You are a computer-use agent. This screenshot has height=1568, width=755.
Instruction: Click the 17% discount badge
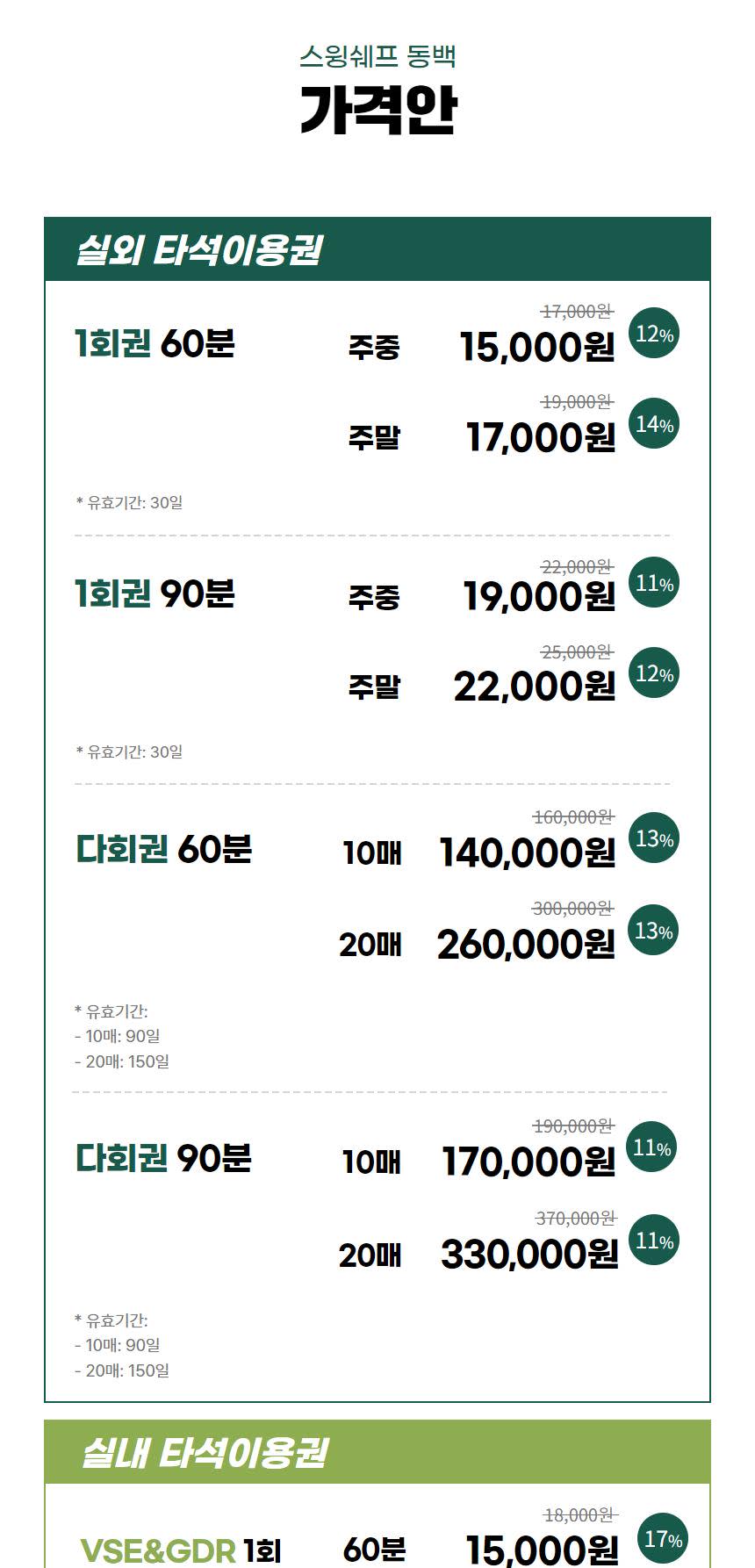coord(663,1539)
